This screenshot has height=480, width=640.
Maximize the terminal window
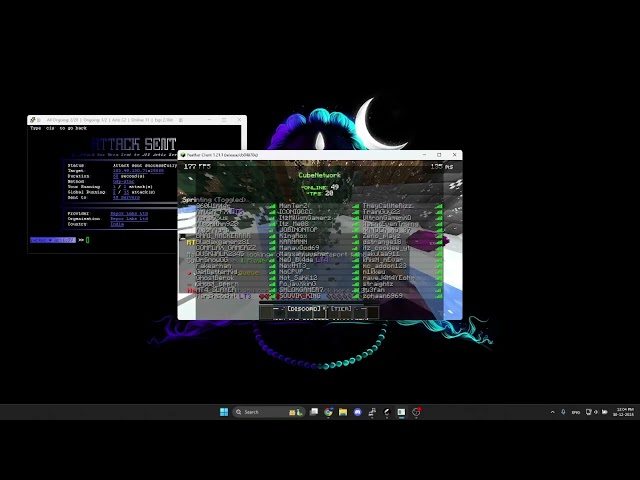pos(224,120)
